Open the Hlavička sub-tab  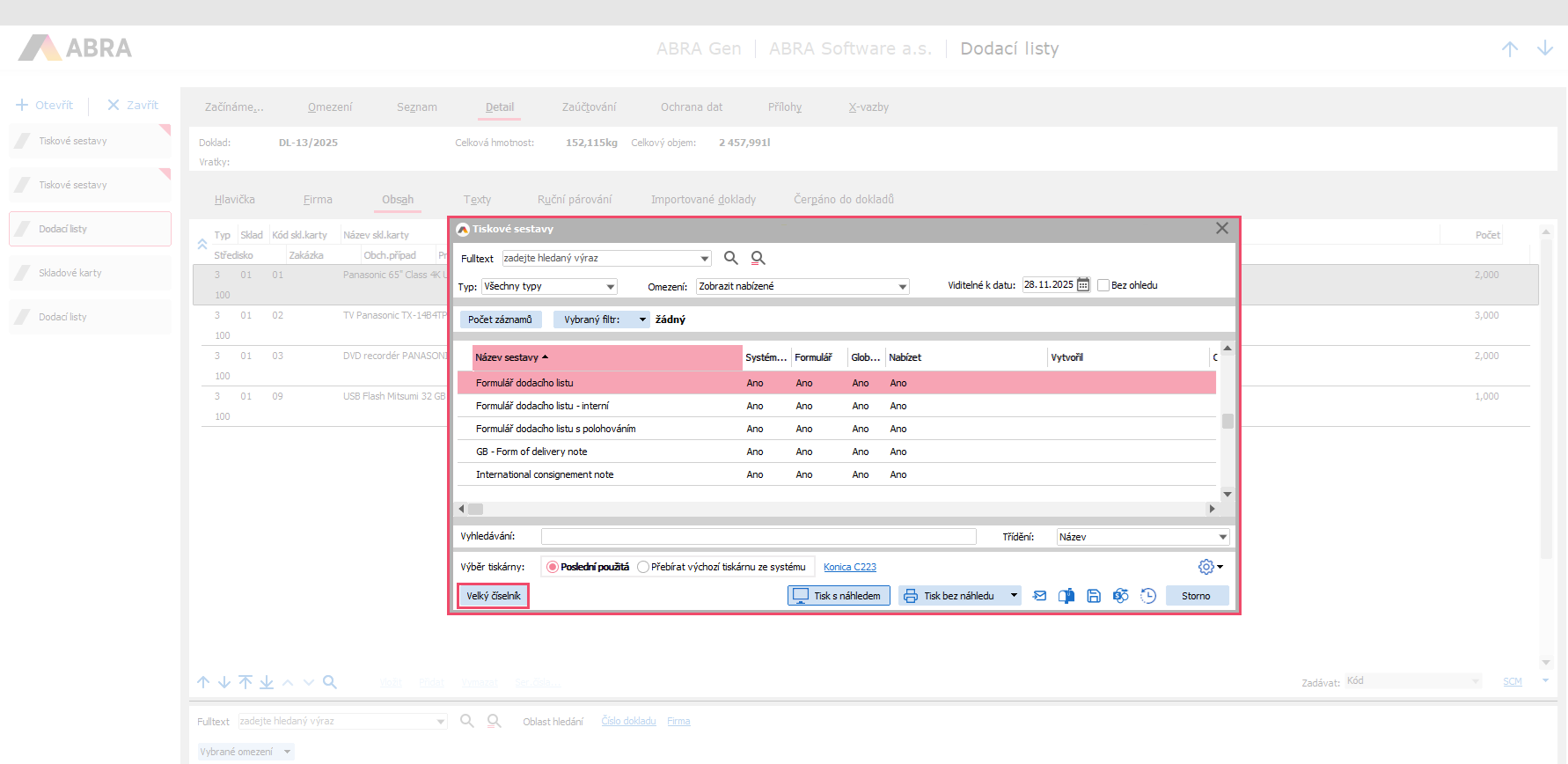click(x=235, y=200)
